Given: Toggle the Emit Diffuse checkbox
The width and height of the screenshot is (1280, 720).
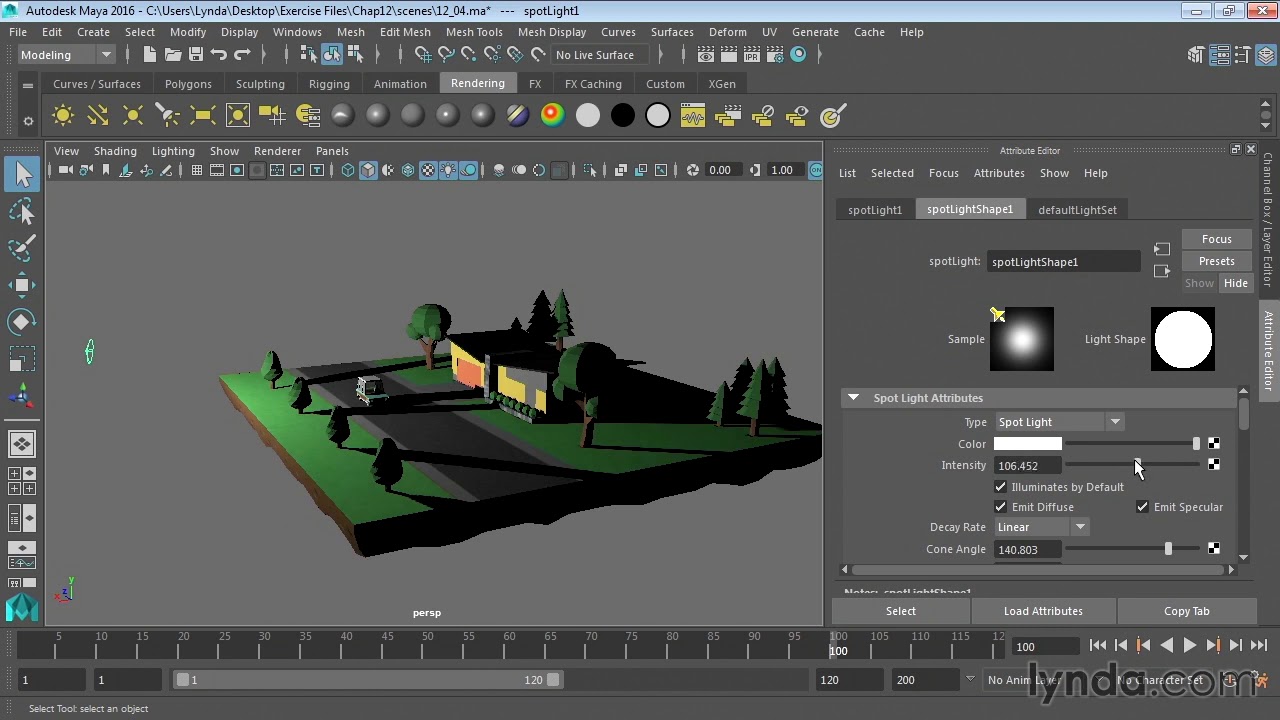Looking at the screenshot, I should (1000, 507).
